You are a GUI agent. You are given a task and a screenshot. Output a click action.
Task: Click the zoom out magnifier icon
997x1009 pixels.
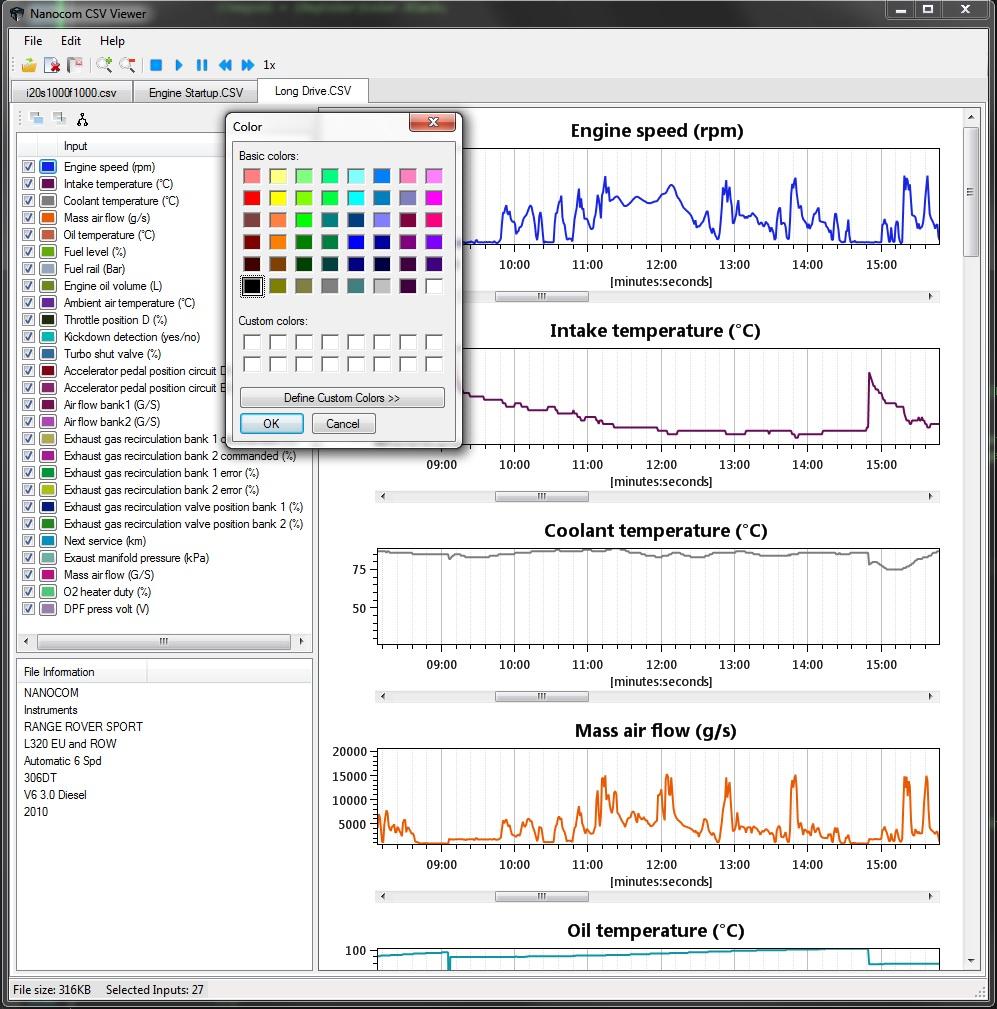click(x=127, y=65)
